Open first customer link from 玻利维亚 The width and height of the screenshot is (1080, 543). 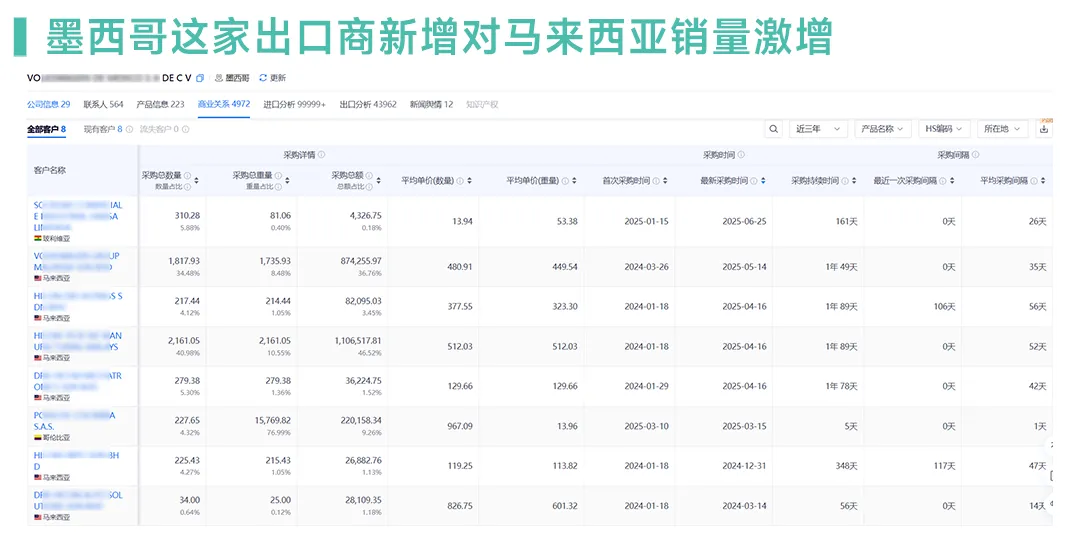pos(76,215)
